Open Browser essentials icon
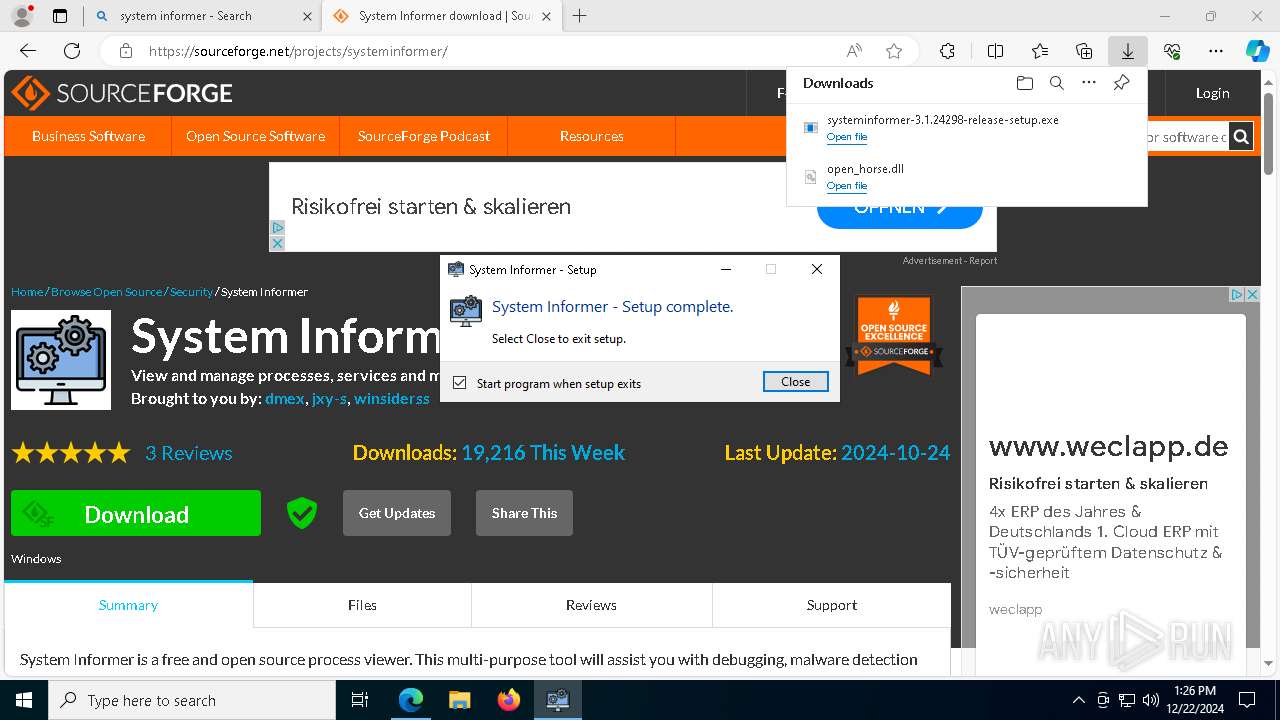1280x720 pixels. point(1172,51)
